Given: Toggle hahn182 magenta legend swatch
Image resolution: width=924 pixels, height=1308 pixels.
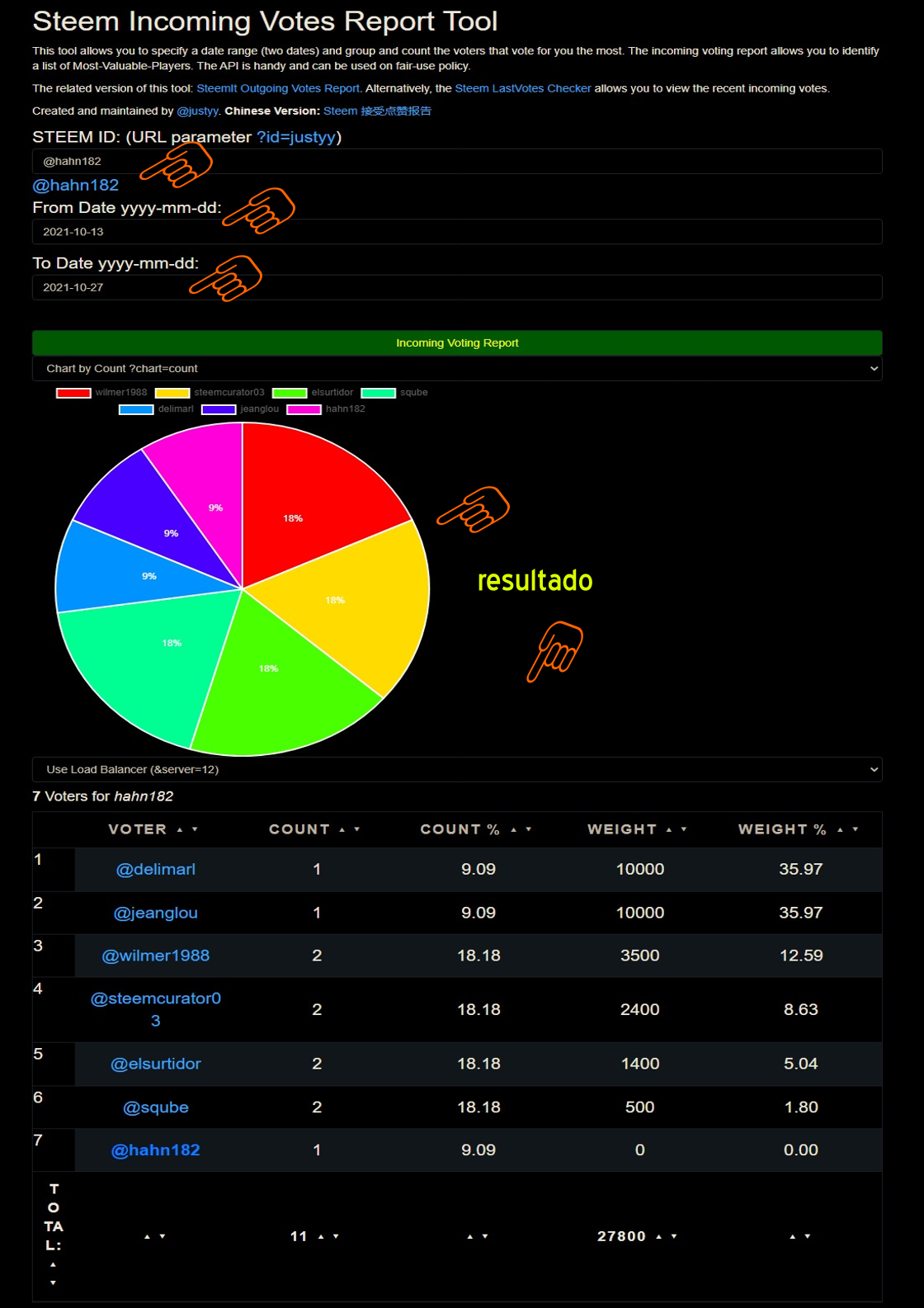Looking at the screenshot, I should (x=304, y=409).
